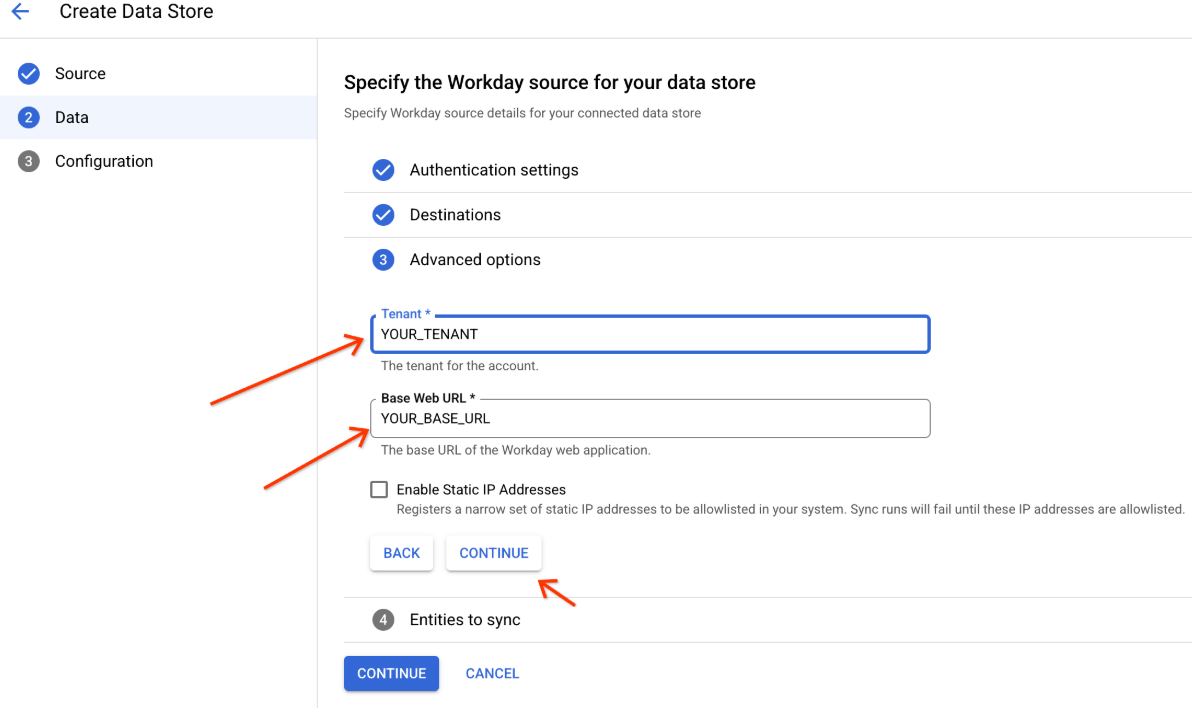1192x708 pixels.
Task: Click 'The tenant for the account.' helper text
Action: click(x=459, y=366)
